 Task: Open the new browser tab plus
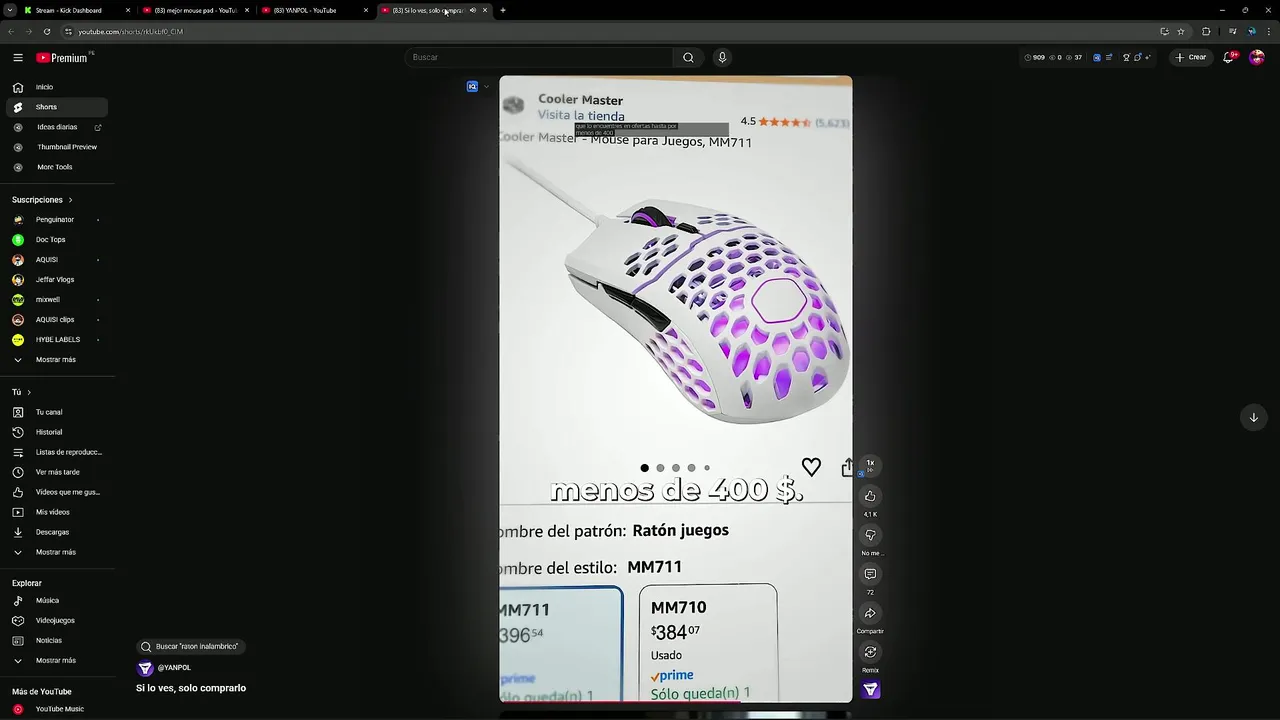pyautogui.click(x=503, y=10)
